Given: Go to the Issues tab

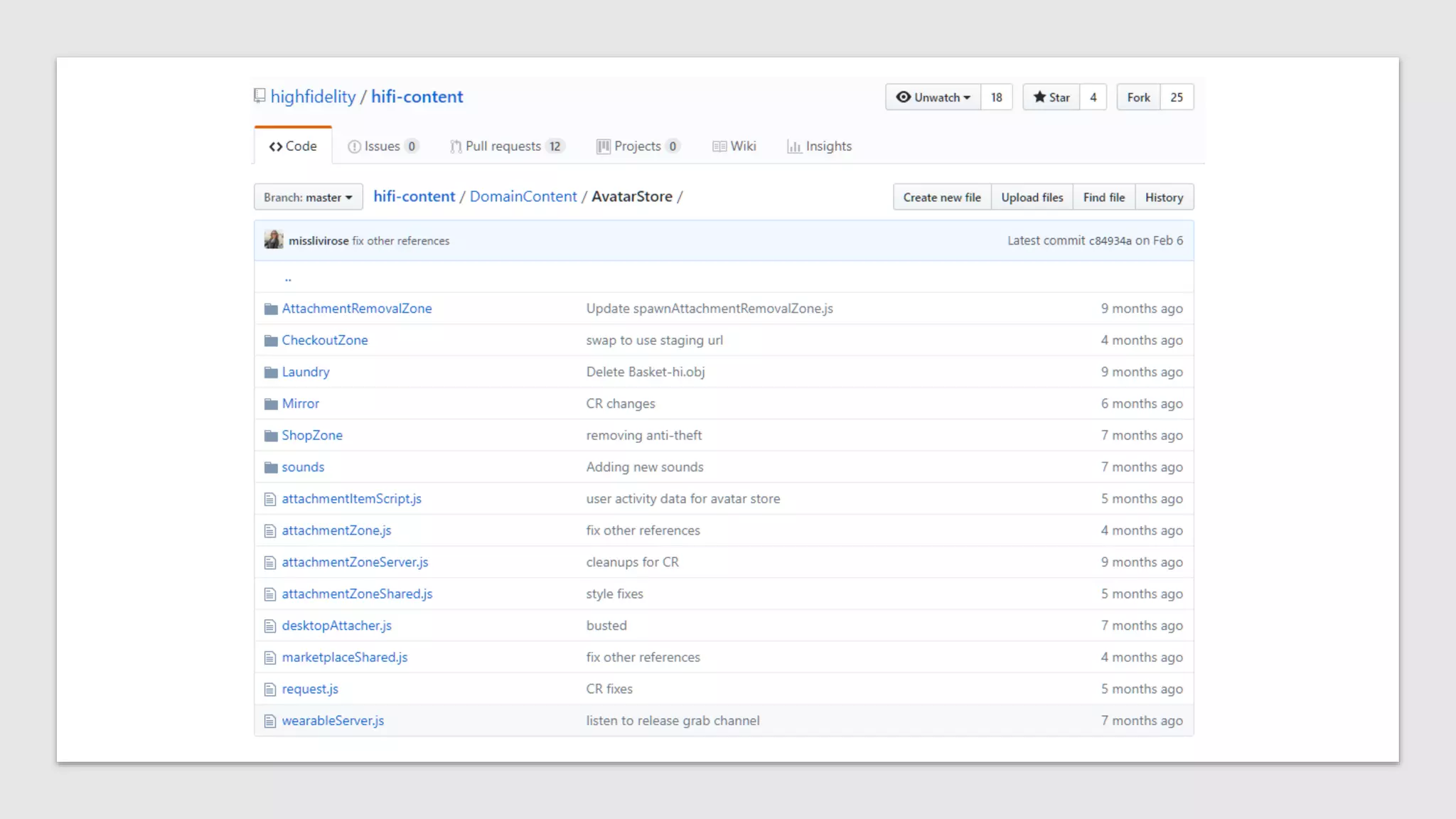Looking at the screenshot, I should (x=382, y=146).
